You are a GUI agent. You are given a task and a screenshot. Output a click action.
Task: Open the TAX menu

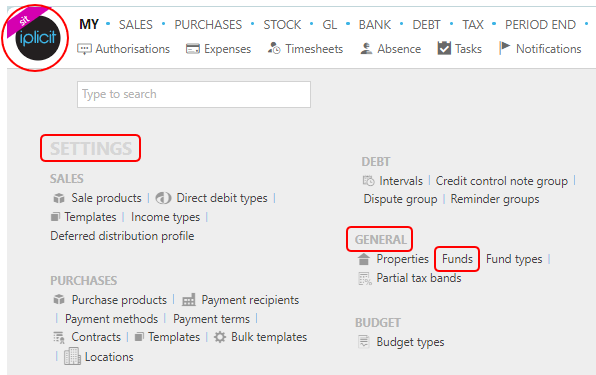(x=472, y=25)
